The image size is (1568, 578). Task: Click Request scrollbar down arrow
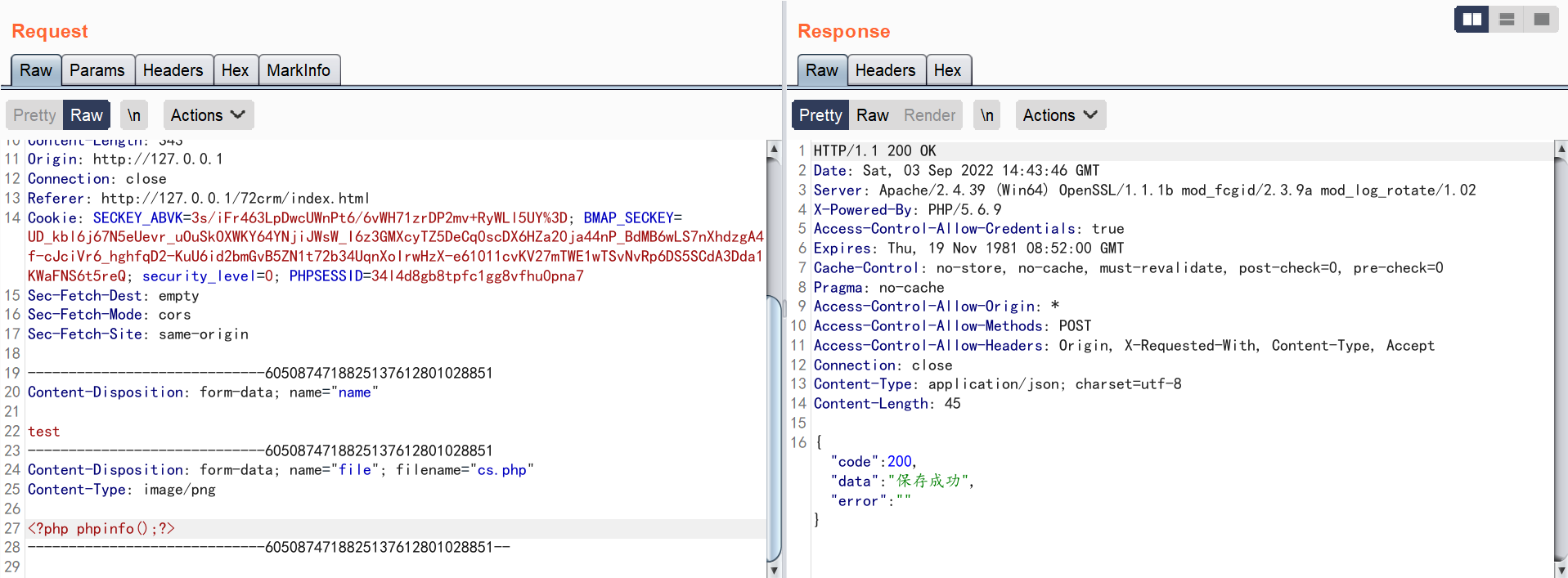pyautogui.click(x=774, y=570)
